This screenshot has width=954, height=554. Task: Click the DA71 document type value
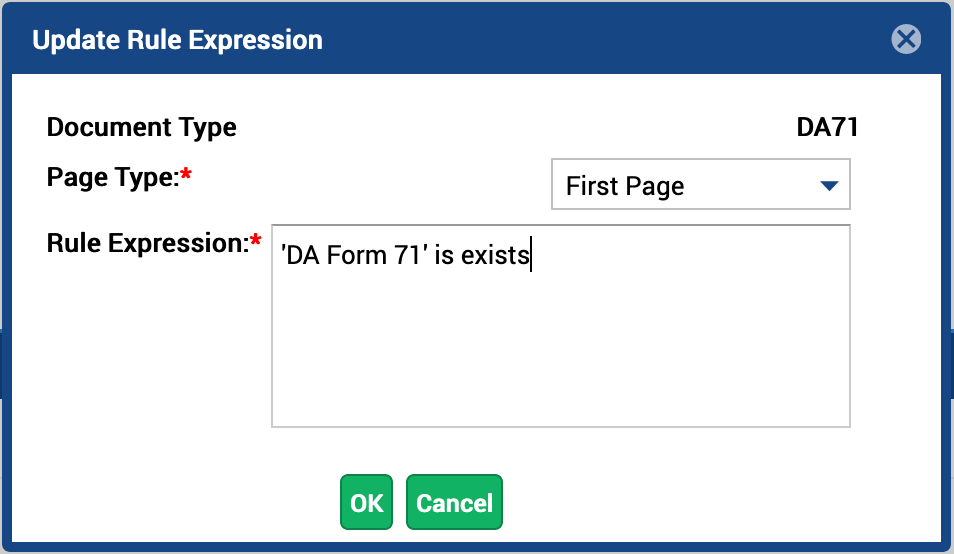(x=827, y=127)
